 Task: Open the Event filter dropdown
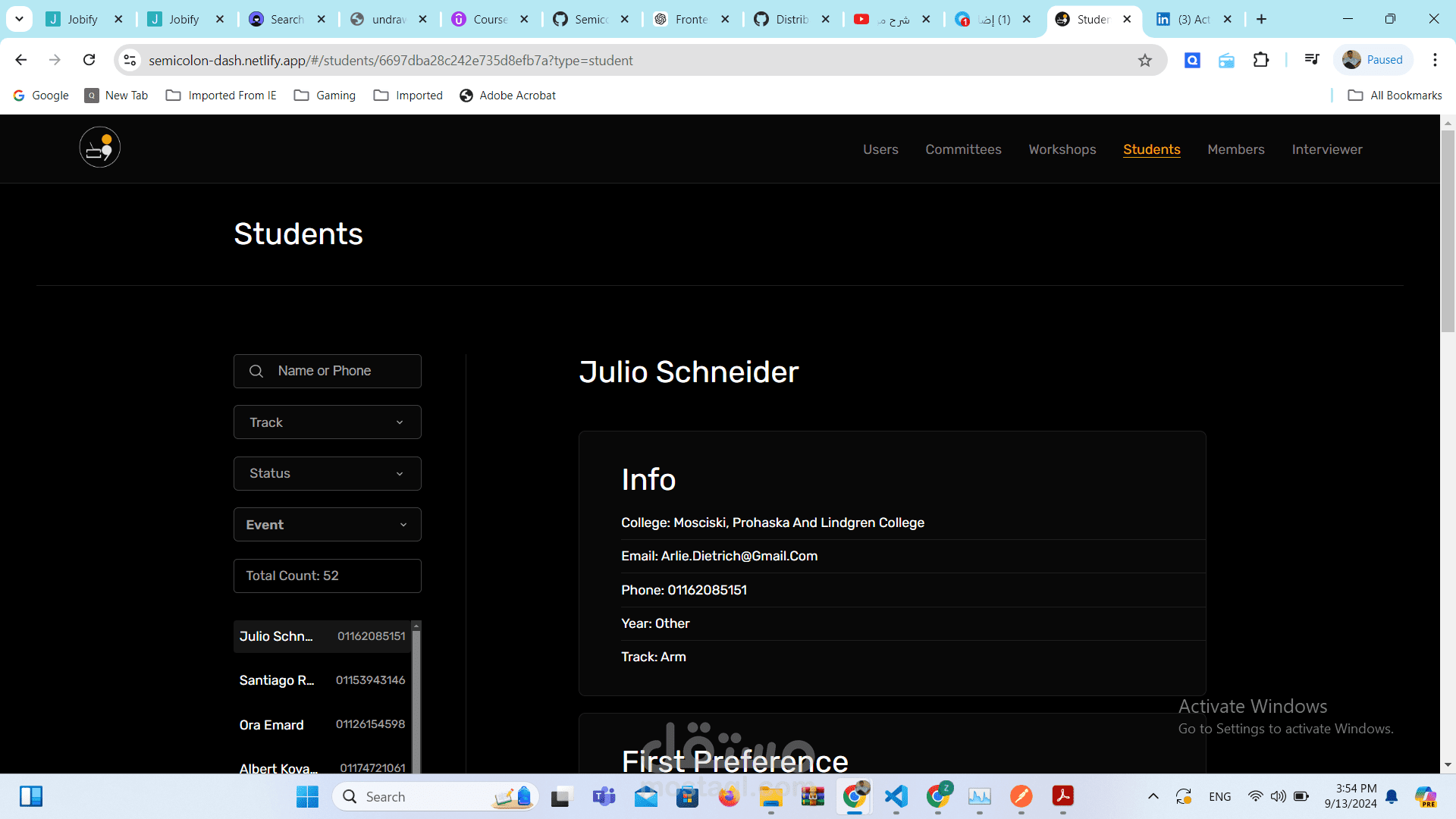pos(327,525)
